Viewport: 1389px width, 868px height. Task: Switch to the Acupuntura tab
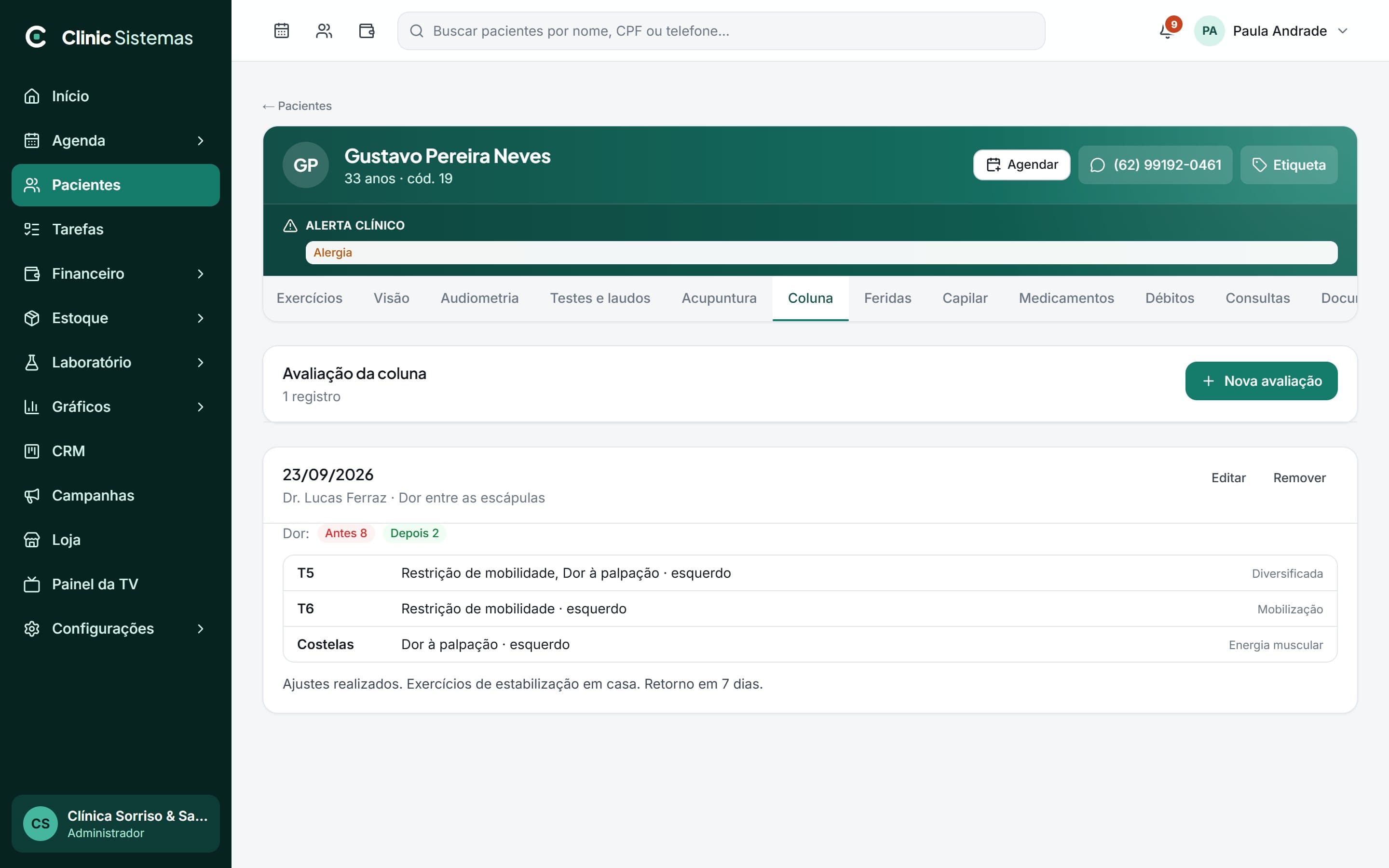[x=719, y=298]
